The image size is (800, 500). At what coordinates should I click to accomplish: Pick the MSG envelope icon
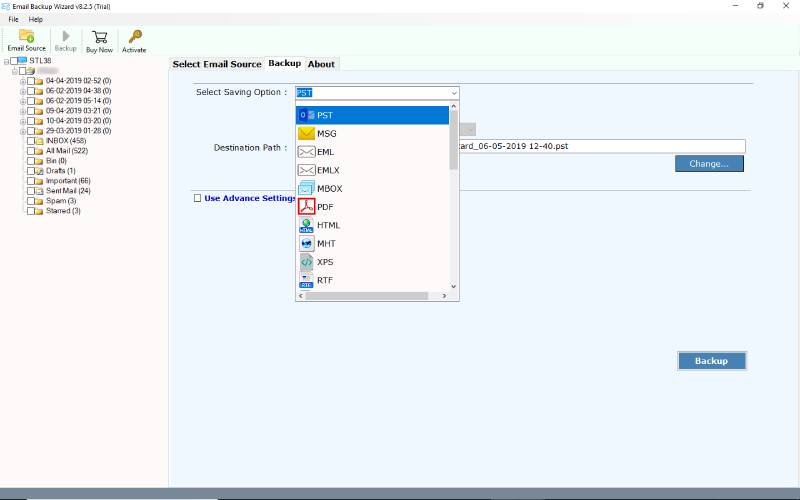click(x=306, y=134)
